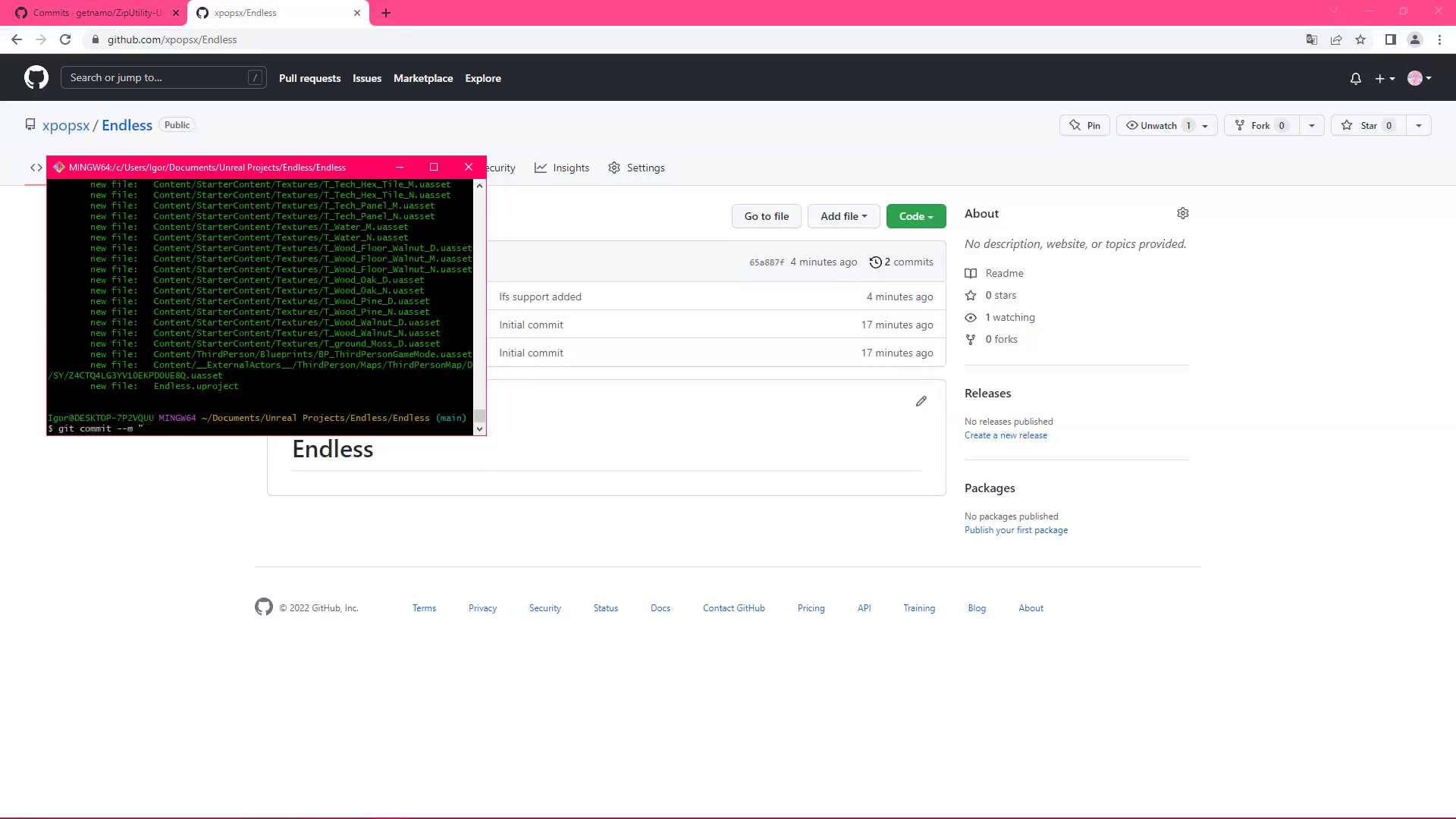Open the Docs footer link
The width and height of the screenshot is (1456, 819).
pyautogui.click(x=661, y=608)
